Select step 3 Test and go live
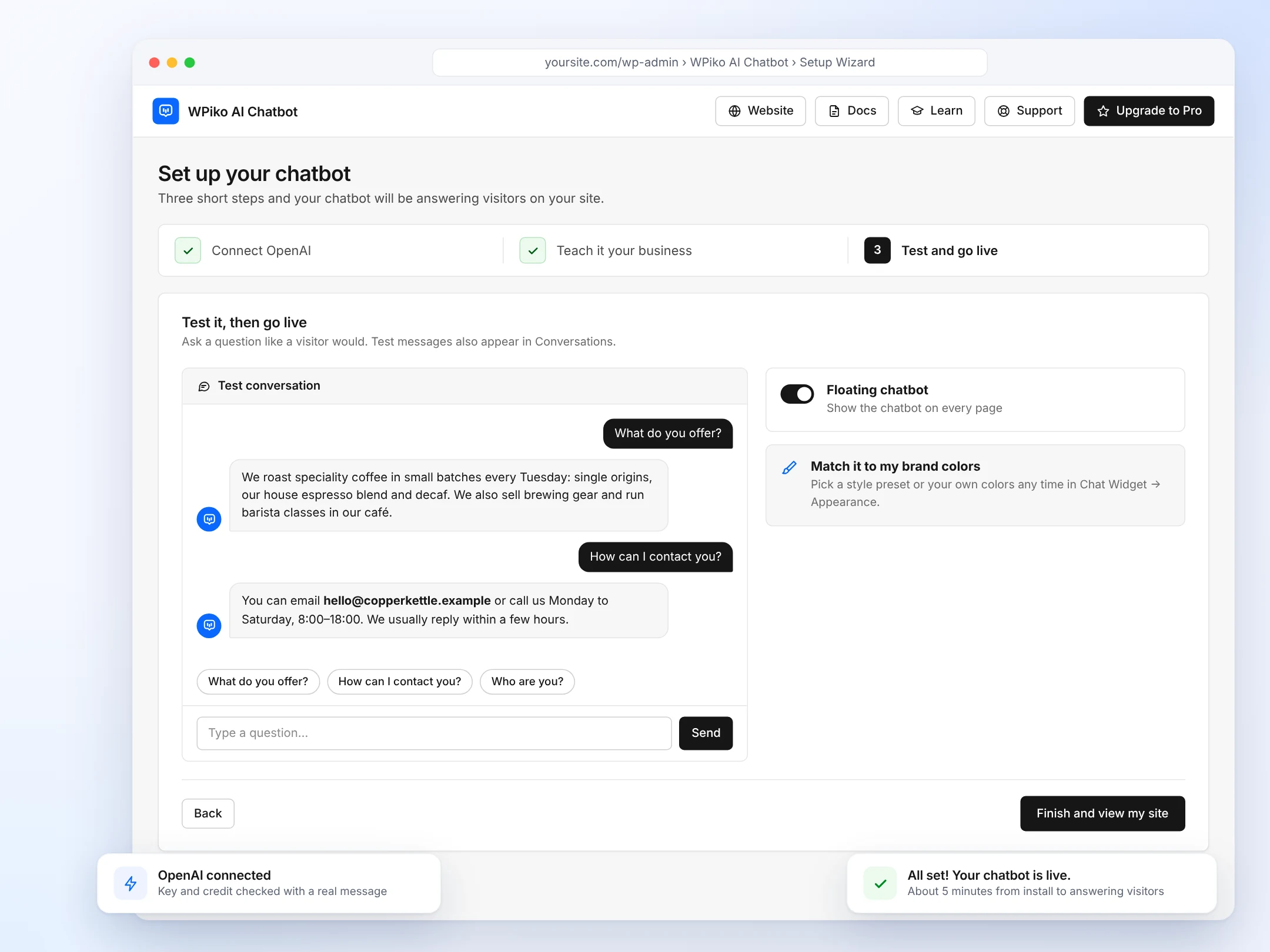This screenshot has height=952, width=1270. click(x=931, y=250)
